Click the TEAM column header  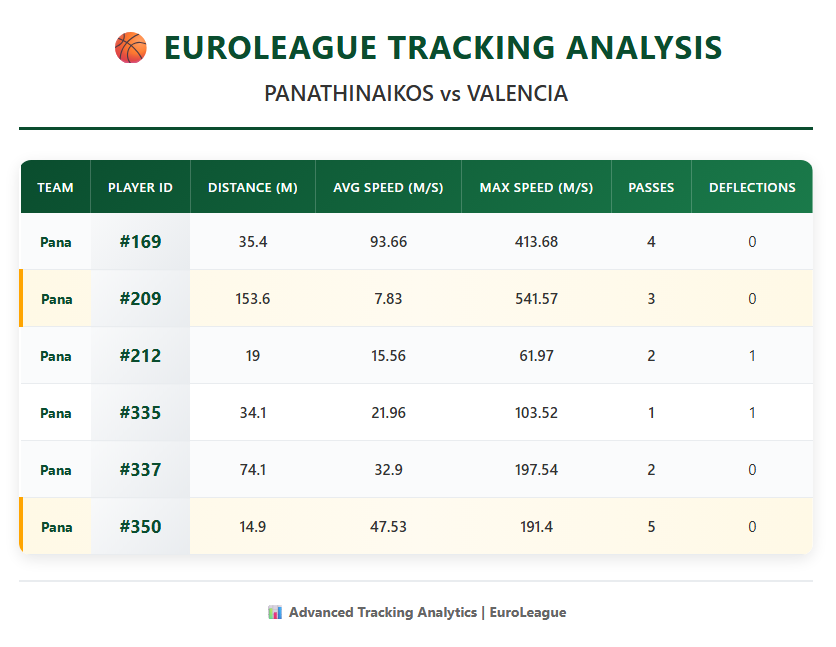pyautogui.click(x=55, y=188)
